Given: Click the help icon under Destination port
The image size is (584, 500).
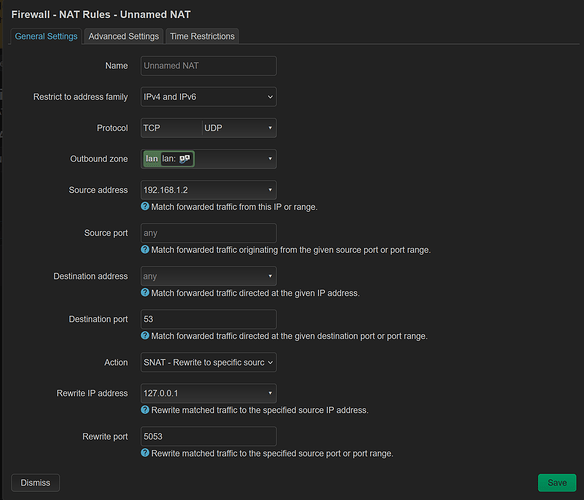Looking at the screenshot, I should (x=145, y=335).
